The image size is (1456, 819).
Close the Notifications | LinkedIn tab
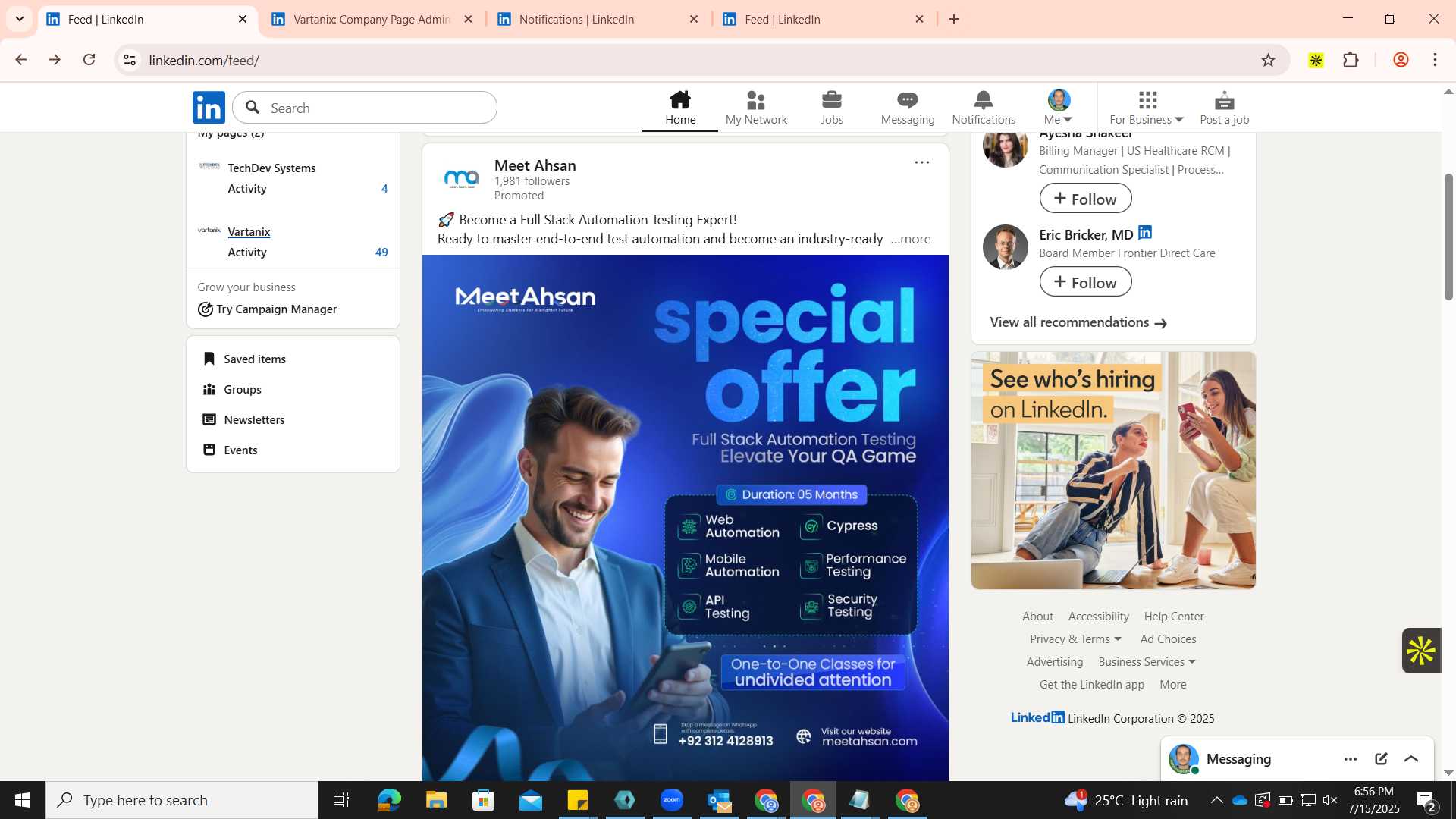693,19
